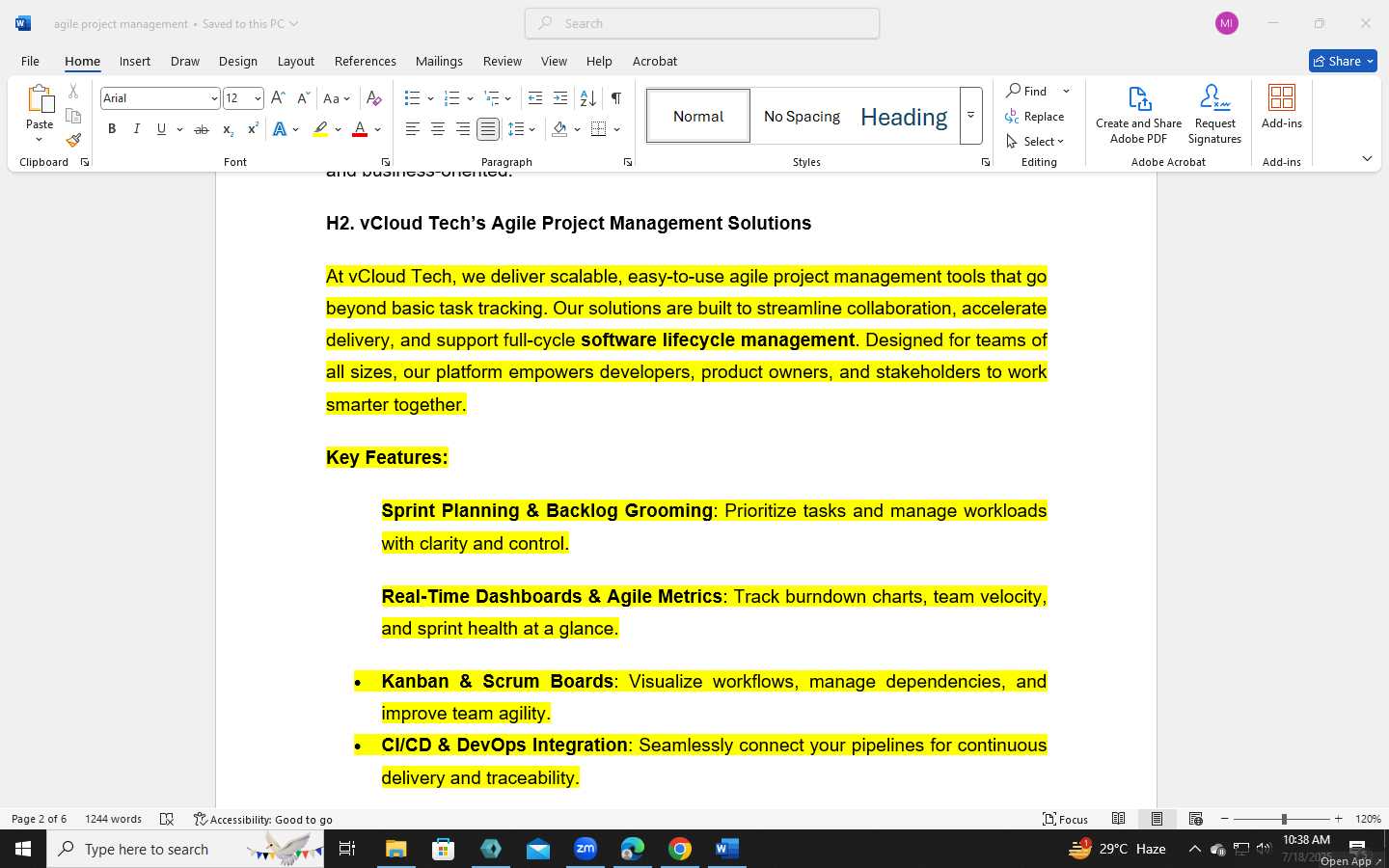Apply text effects icon
1389x868 pixels.
[280, 129]
